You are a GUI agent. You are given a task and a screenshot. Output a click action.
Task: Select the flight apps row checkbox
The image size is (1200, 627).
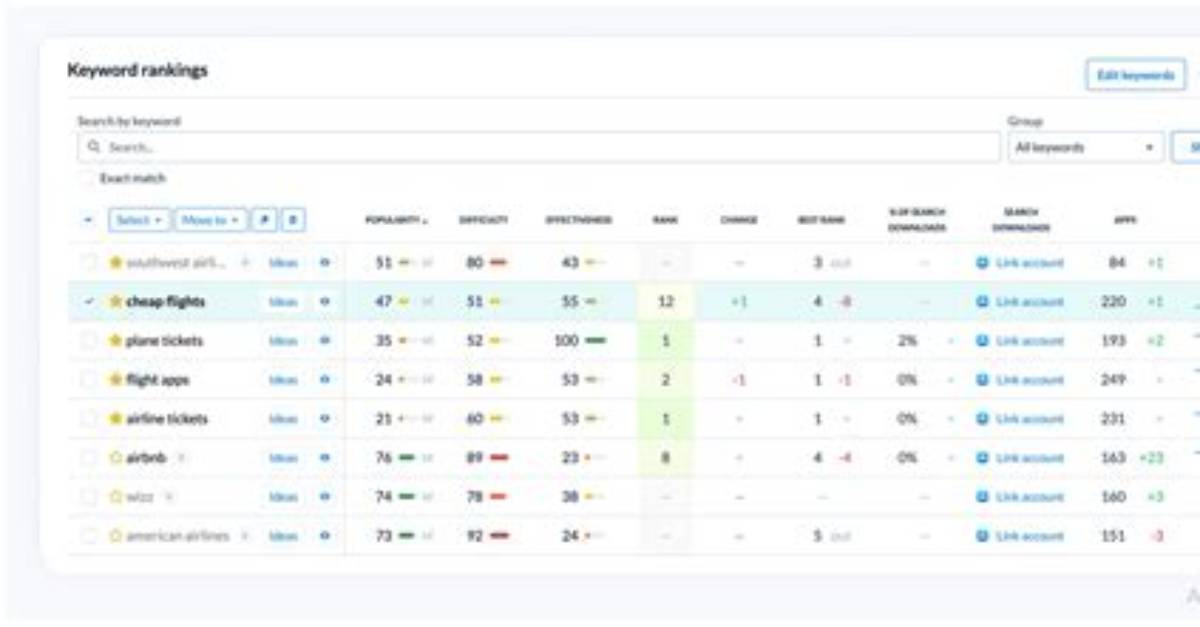89,380
